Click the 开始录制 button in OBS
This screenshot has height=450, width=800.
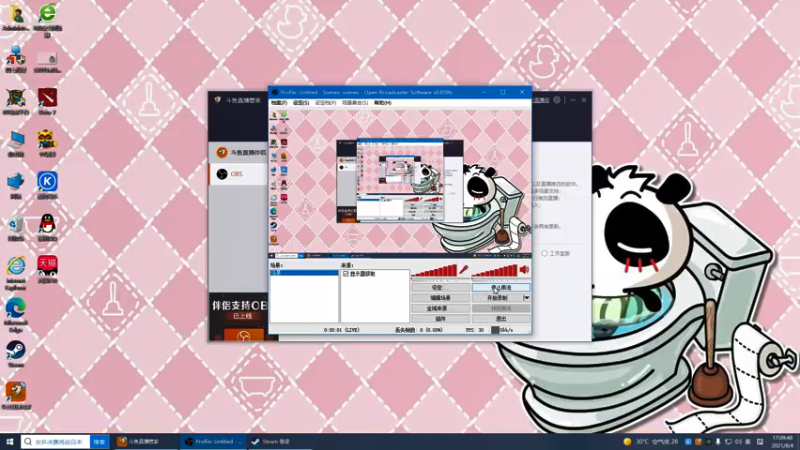pyautogui.click(x=497, y=298)
